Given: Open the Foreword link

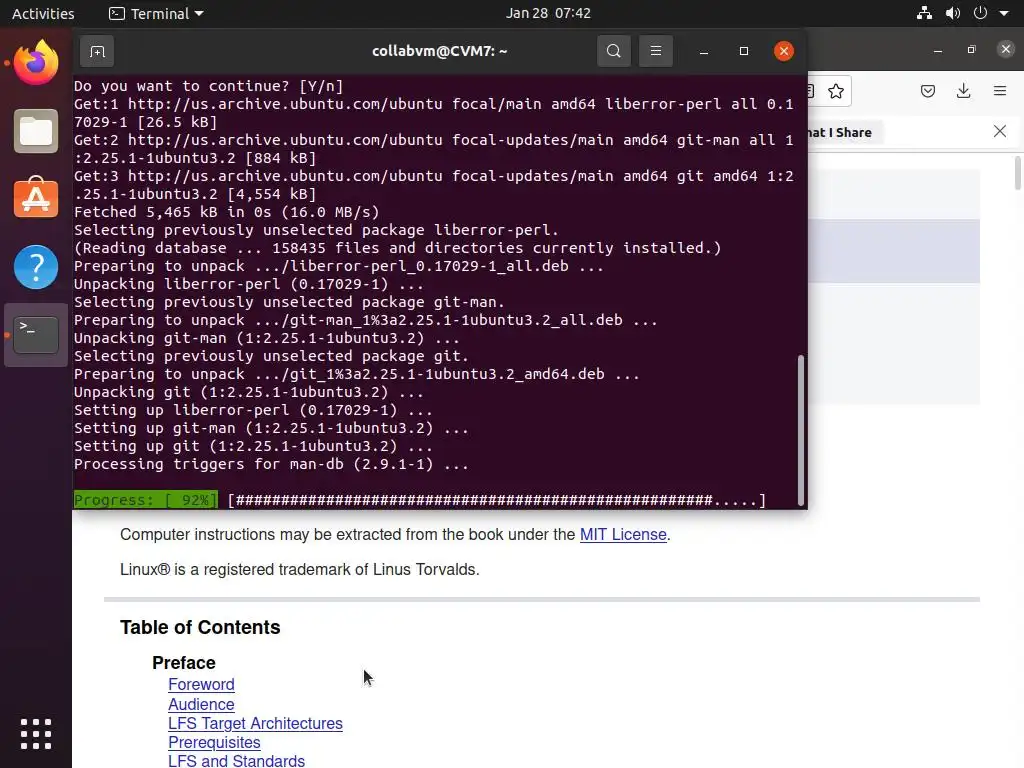Looking at the screenshot, I should (x=201, y=684).
